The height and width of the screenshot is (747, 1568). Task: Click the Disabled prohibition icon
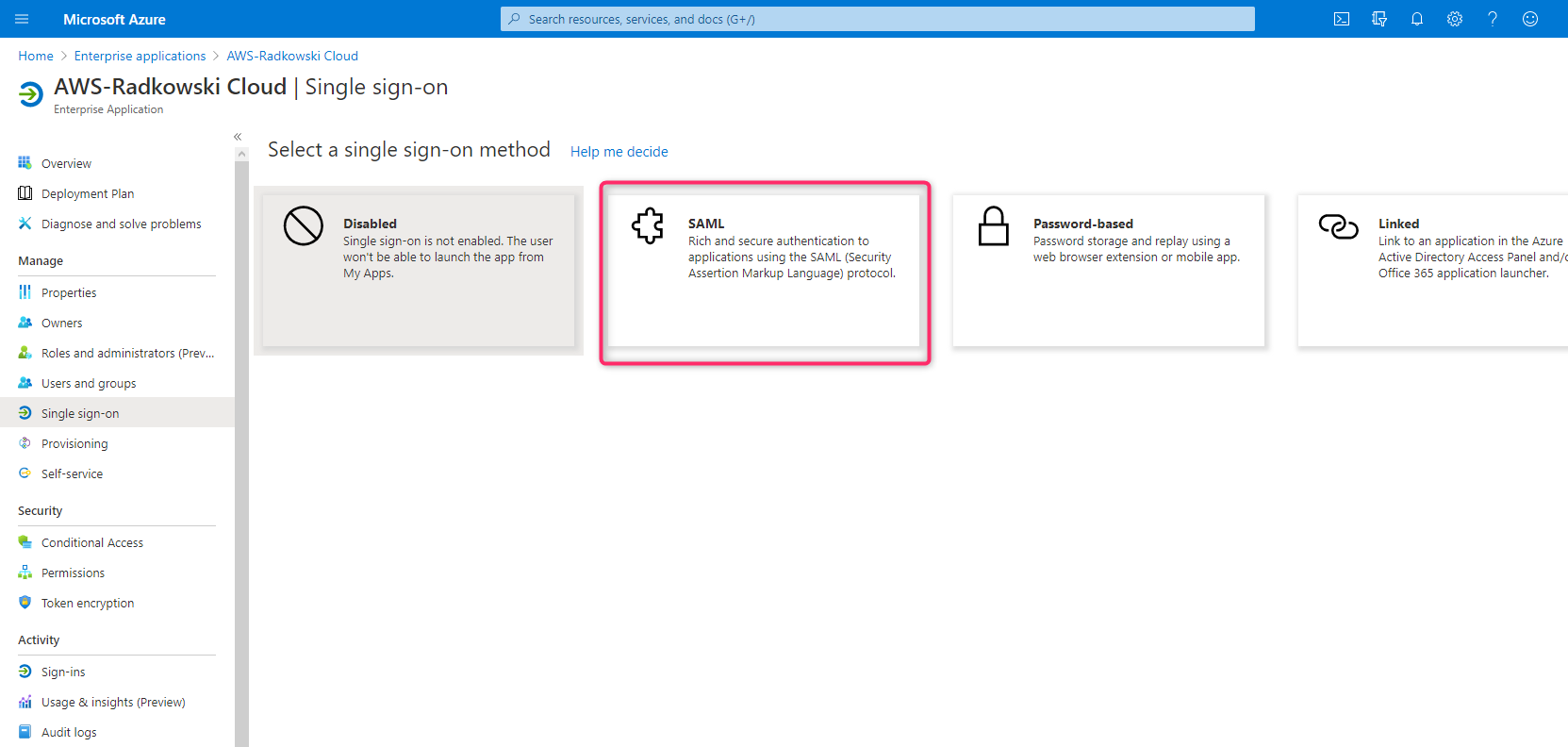coord(304,226)
